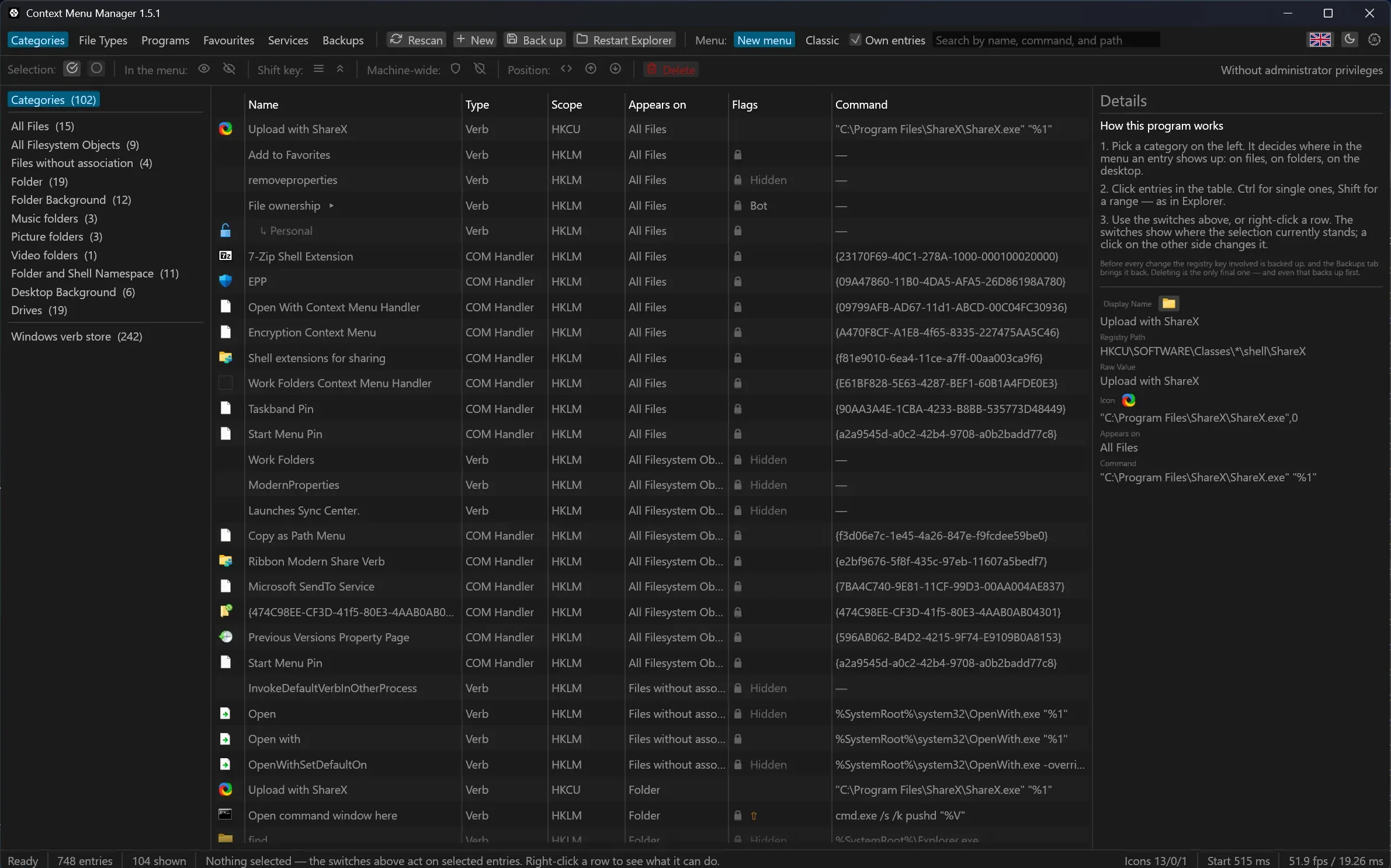
Task: Click the Back up button
Action: pos(535,40)
